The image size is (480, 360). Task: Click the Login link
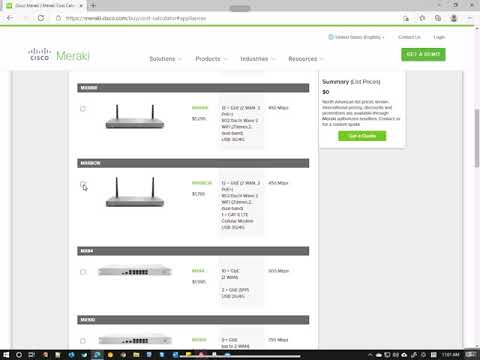pos(439,37)
